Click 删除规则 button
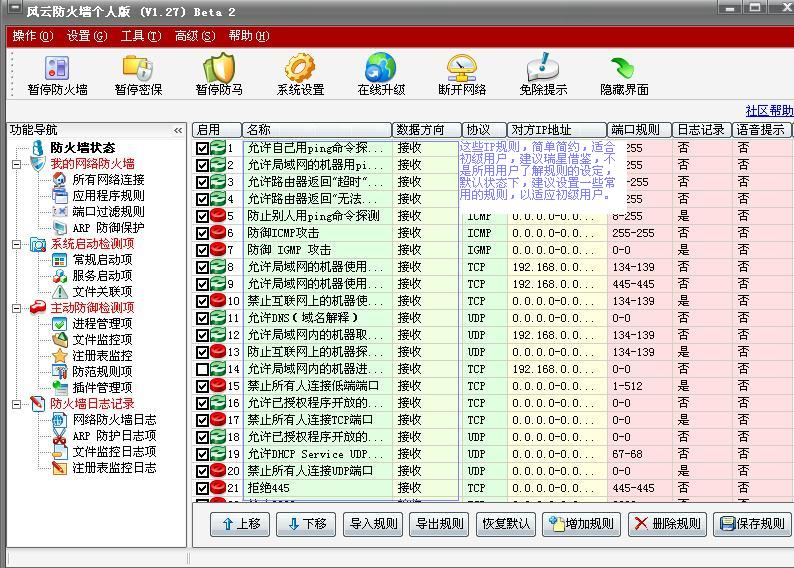The image size is (794, 568). click(x=667, y=524)
